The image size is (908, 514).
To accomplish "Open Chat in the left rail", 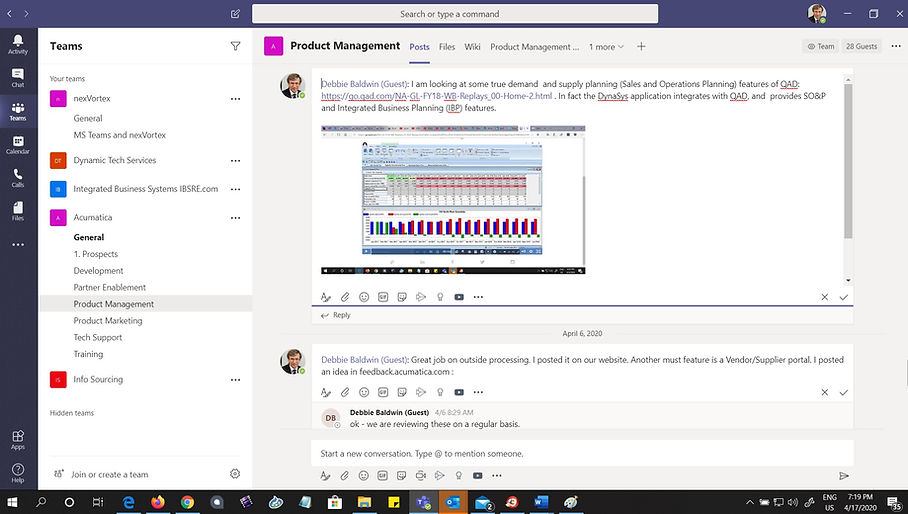I will pos(18,77).
